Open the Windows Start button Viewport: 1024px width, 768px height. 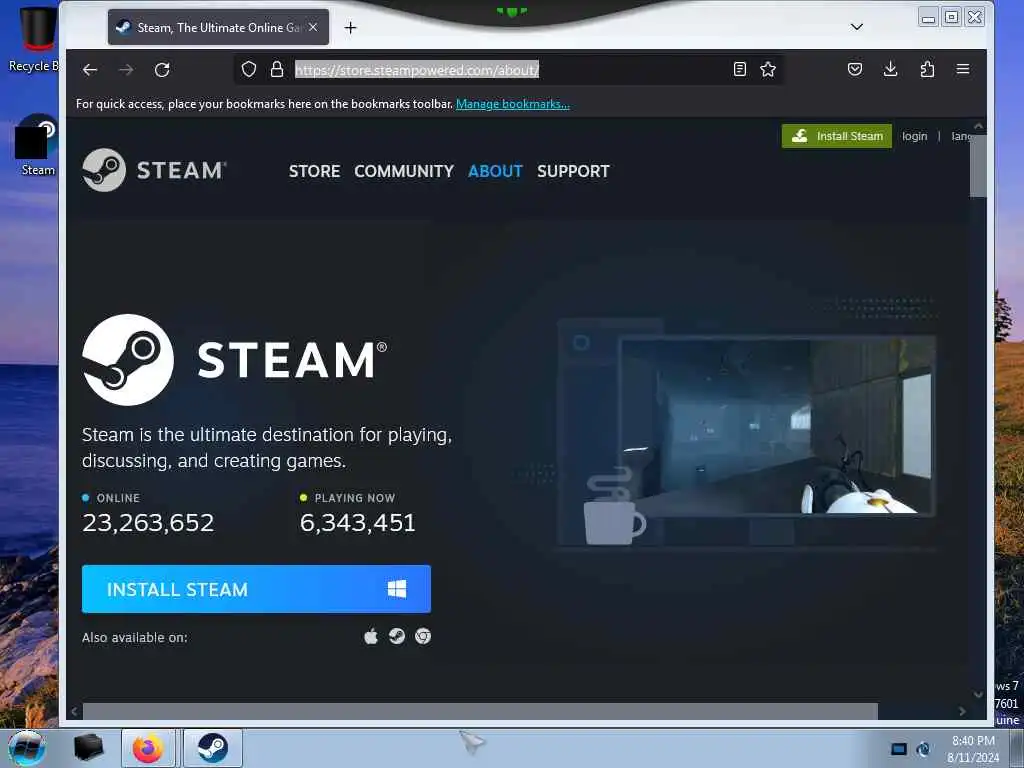(x=27, y=748)
